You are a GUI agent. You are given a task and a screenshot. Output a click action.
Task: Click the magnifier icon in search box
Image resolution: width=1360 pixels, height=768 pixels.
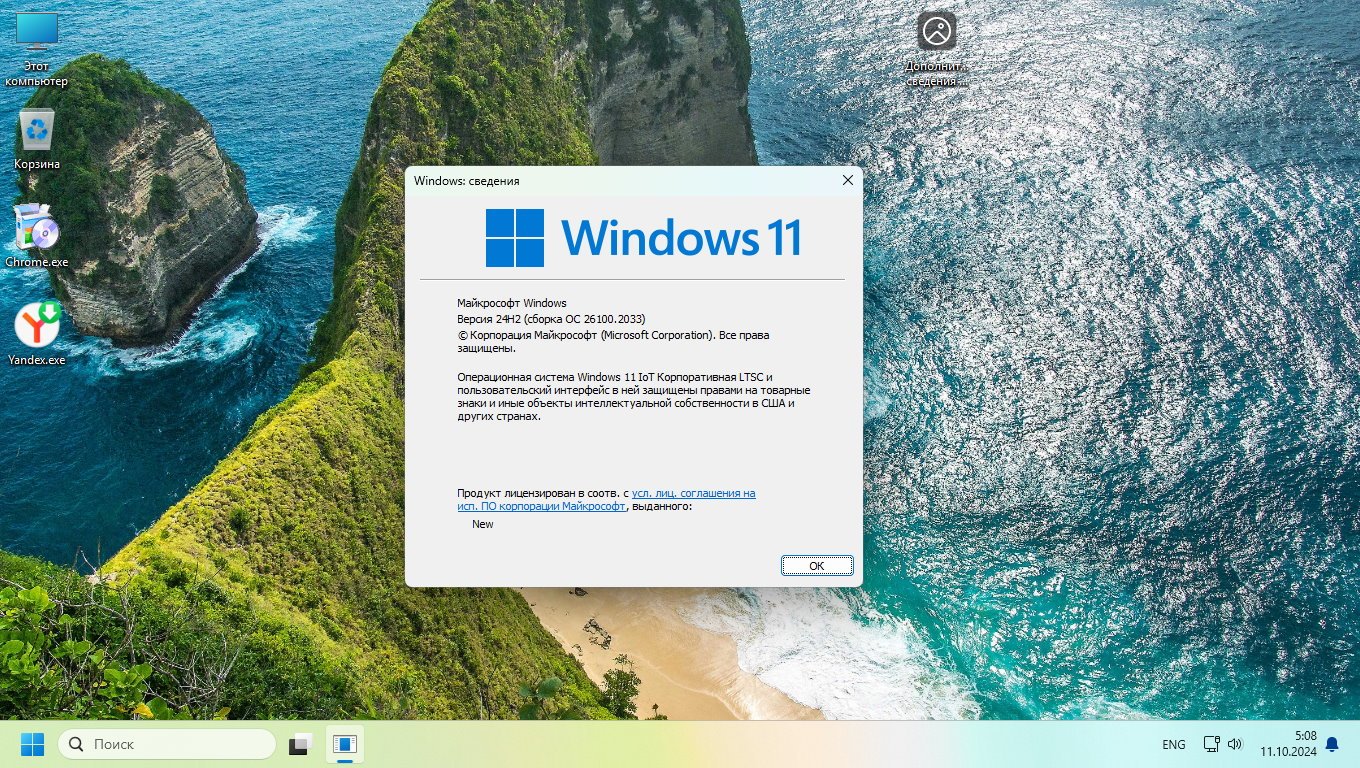click(x=76, y=745)
